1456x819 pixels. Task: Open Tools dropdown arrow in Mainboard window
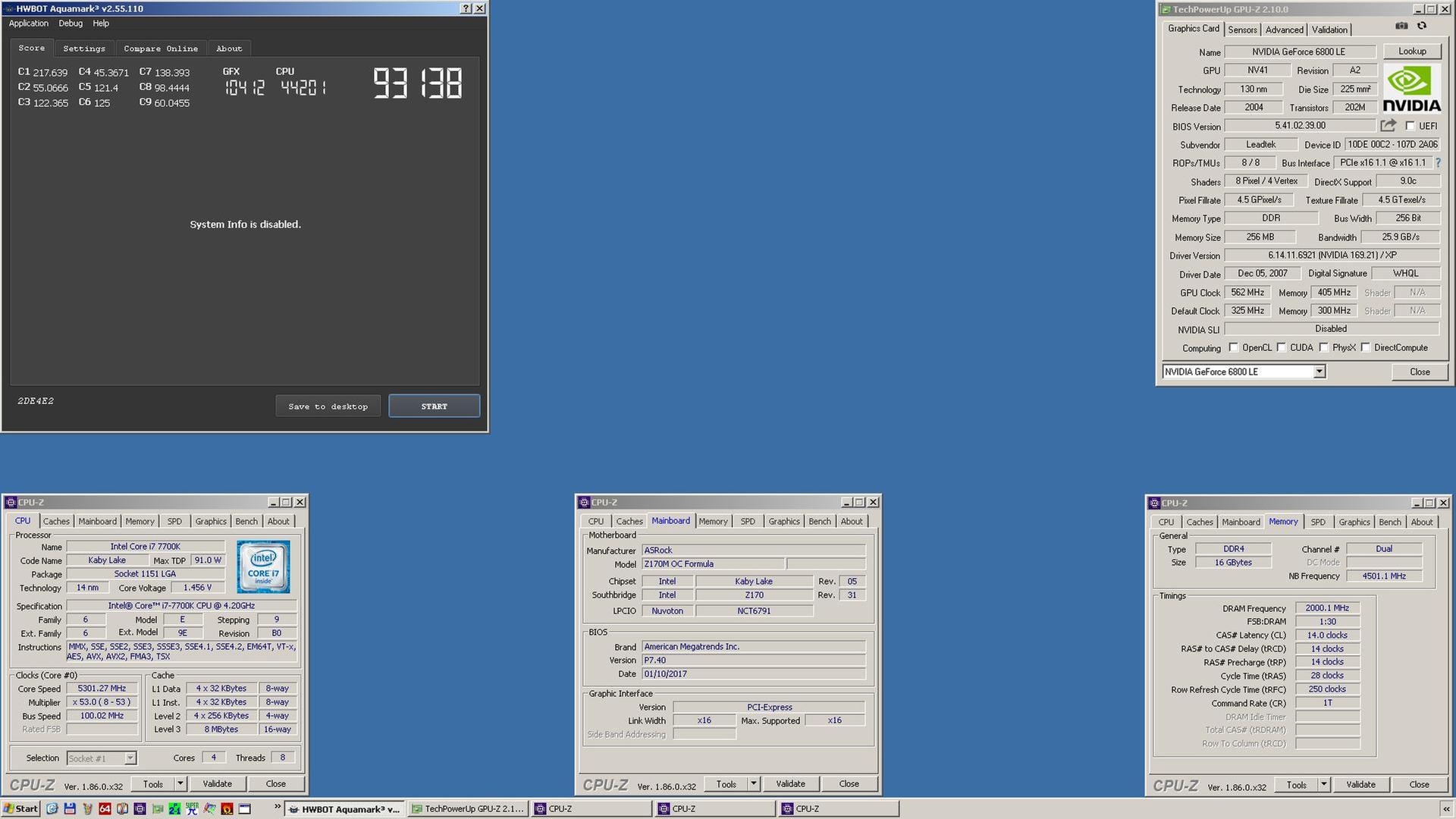point(754,783)
